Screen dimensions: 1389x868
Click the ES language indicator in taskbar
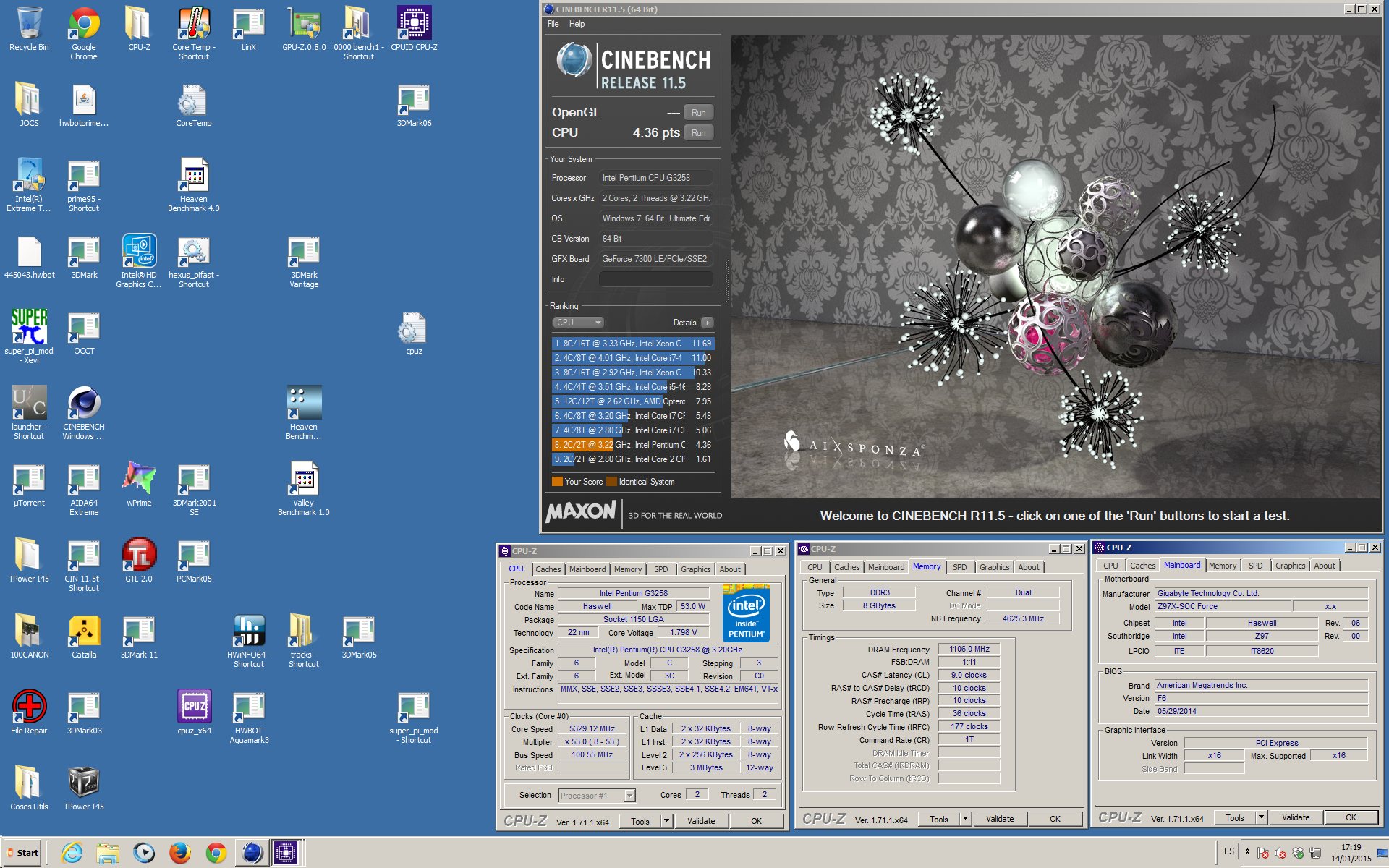pyautogui.click(x=1229, y=851)
